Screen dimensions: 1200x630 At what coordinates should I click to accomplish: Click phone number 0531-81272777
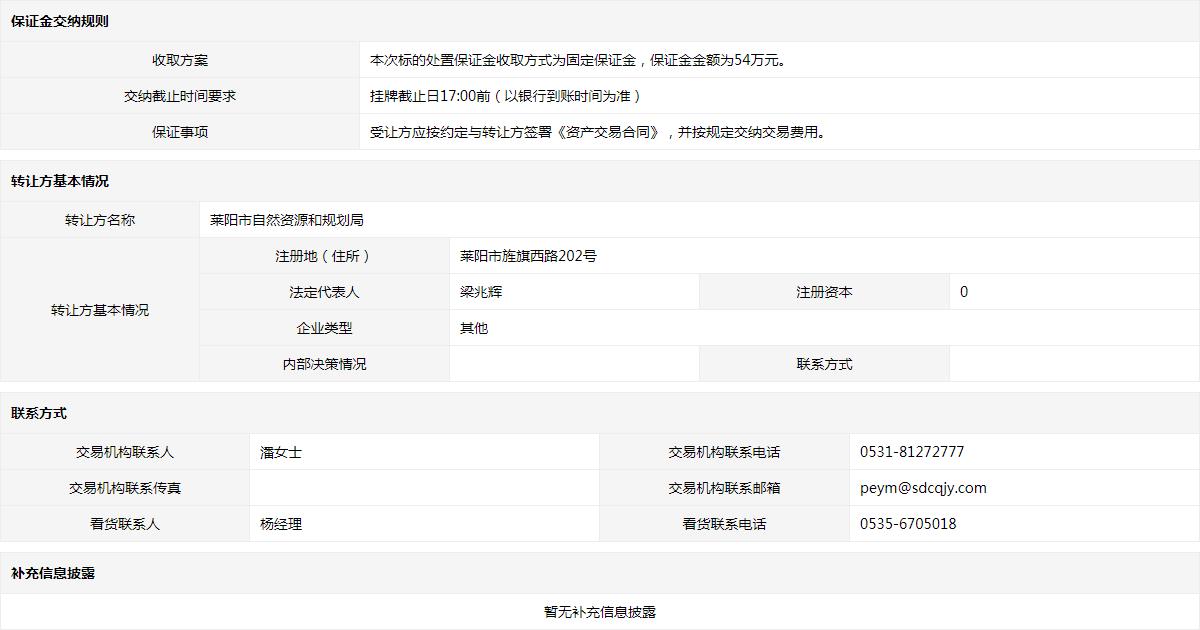coord(912,452)
